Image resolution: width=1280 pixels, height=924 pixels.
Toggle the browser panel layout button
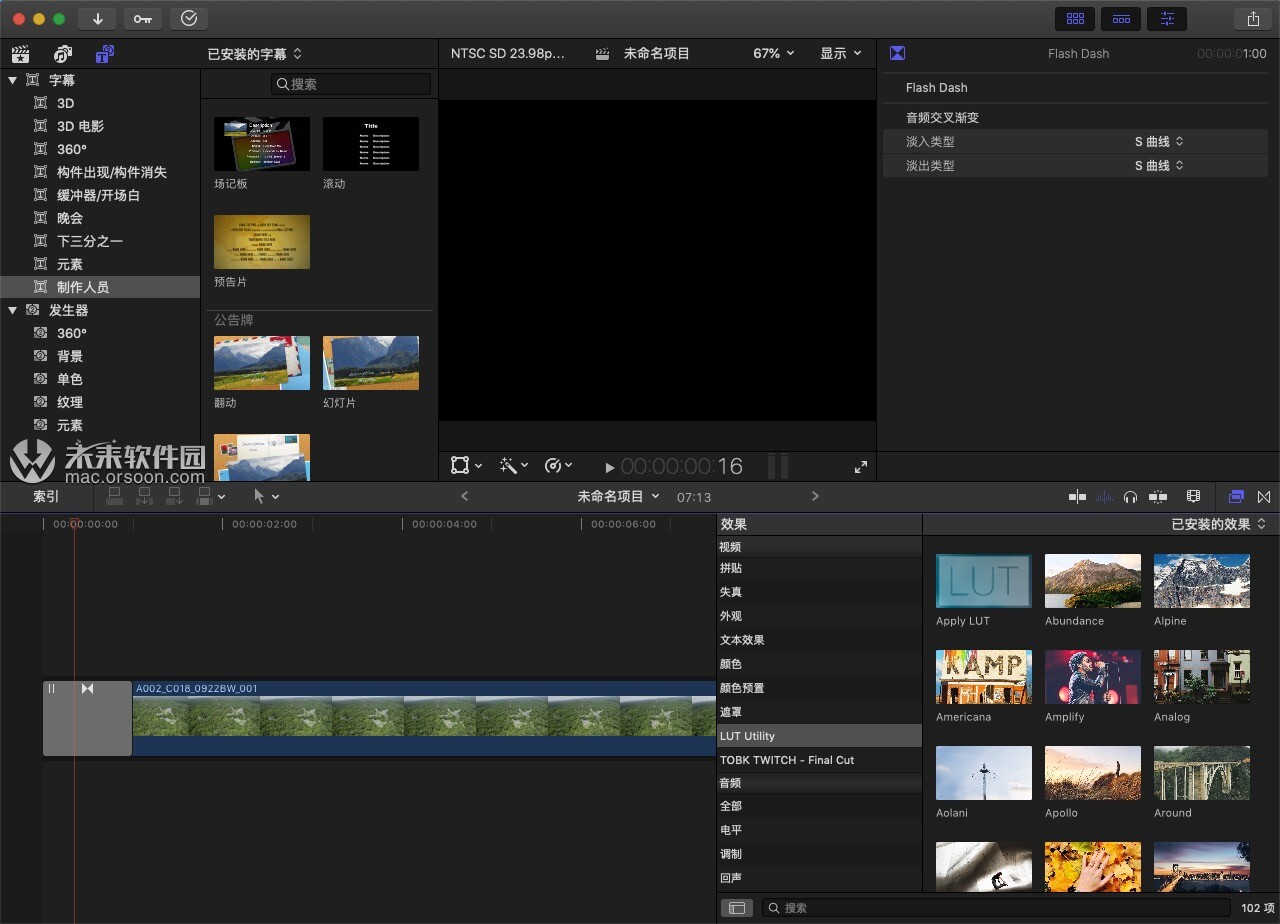pos(1075,18)
